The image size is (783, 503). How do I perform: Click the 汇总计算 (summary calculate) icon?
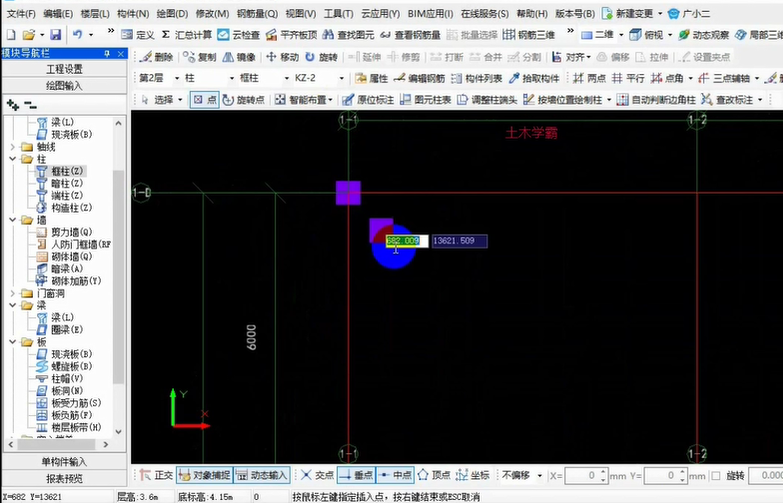pyautogui.click(x=186, y=35)
